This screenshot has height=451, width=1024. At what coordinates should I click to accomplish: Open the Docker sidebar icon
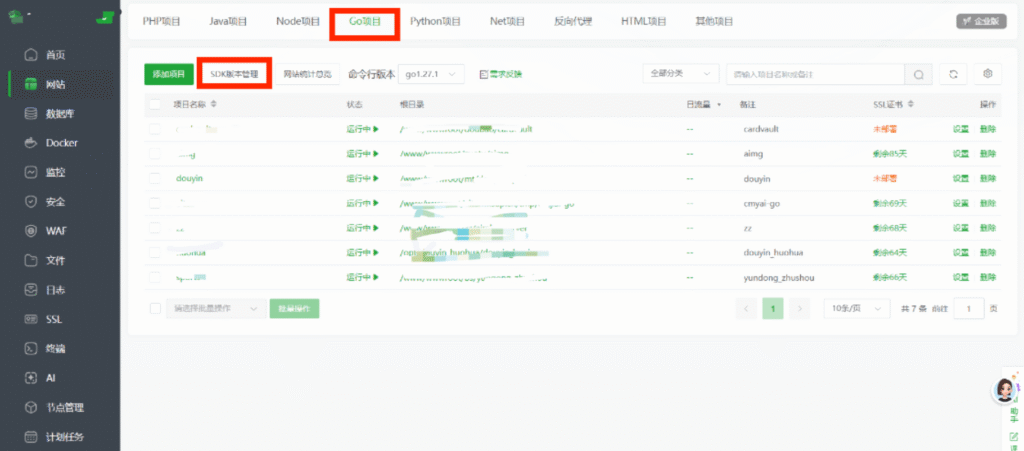pos(31,143)
